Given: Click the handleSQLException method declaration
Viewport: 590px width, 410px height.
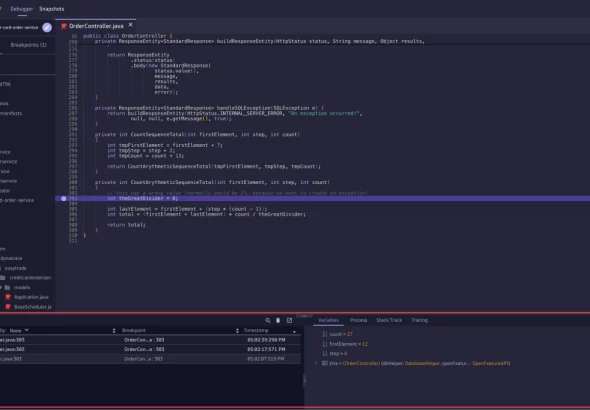Looking at the screenshot, I should (209, 108).
